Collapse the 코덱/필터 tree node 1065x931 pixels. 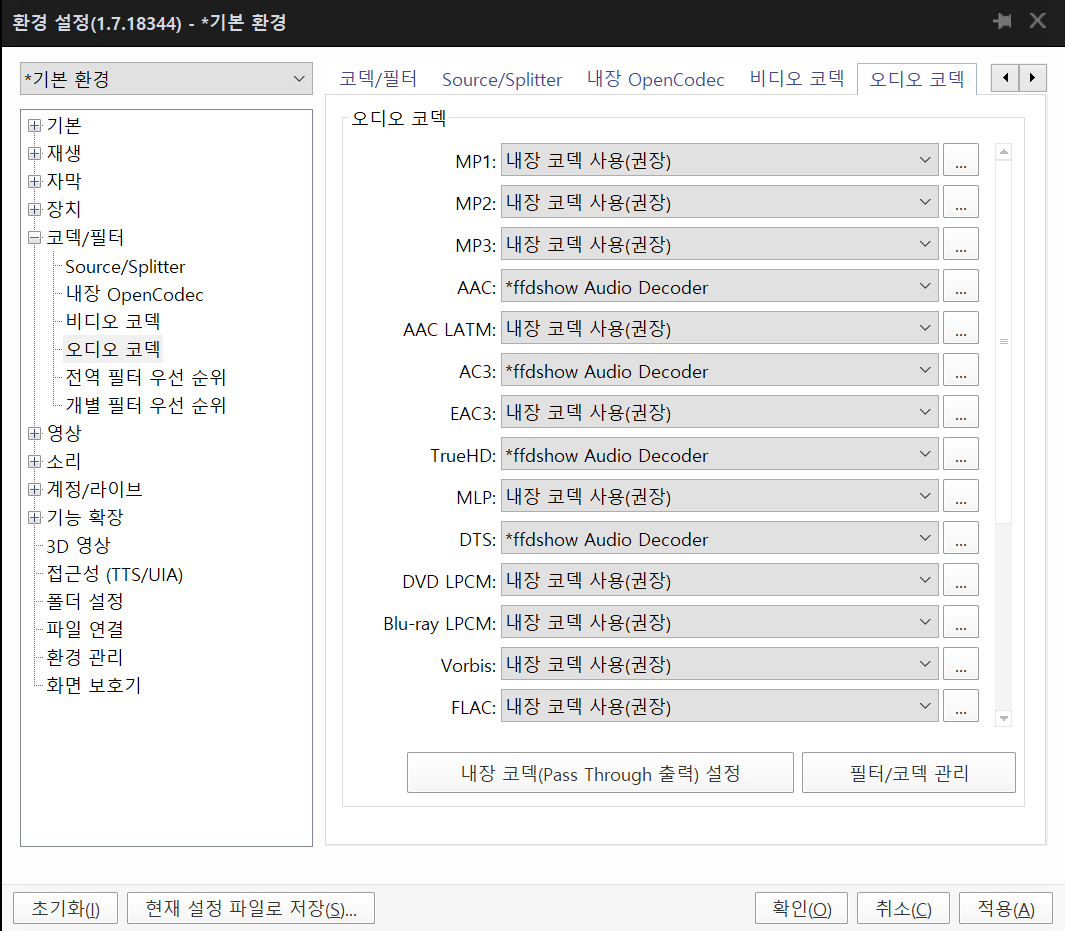(x=35, y=238)
